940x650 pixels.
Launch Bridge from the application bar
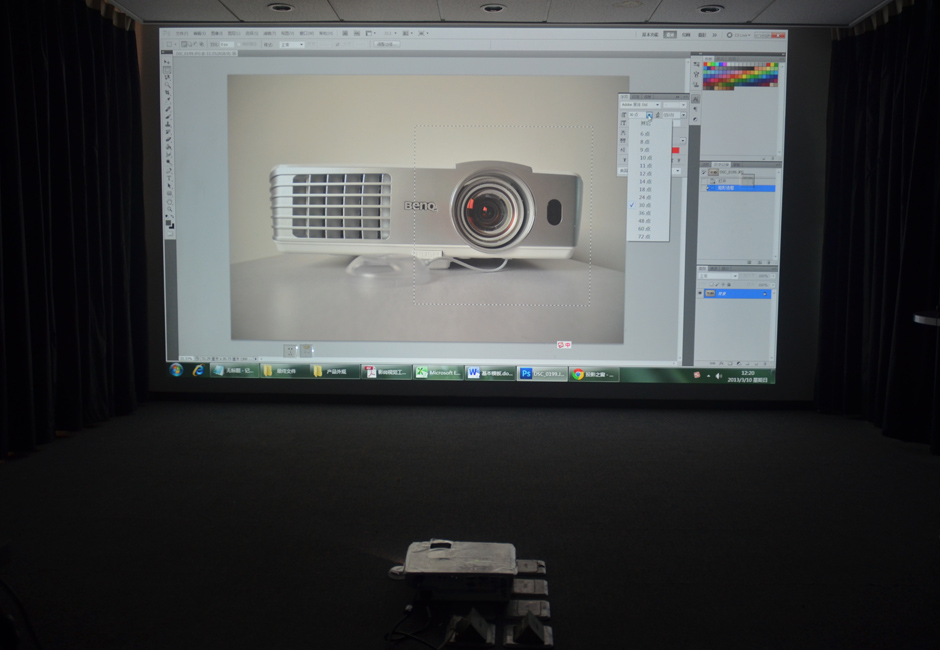[x=345, y=34]
